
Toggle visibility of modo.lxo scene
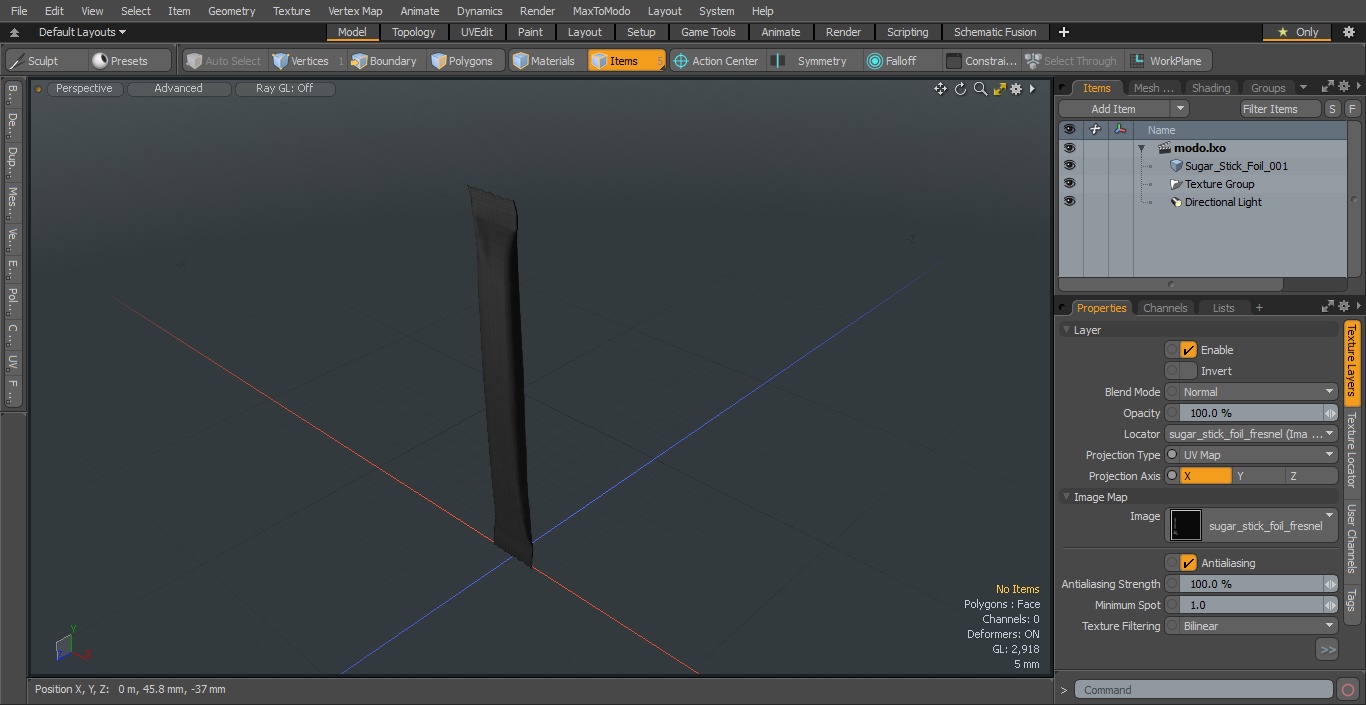coord(1069,148)
